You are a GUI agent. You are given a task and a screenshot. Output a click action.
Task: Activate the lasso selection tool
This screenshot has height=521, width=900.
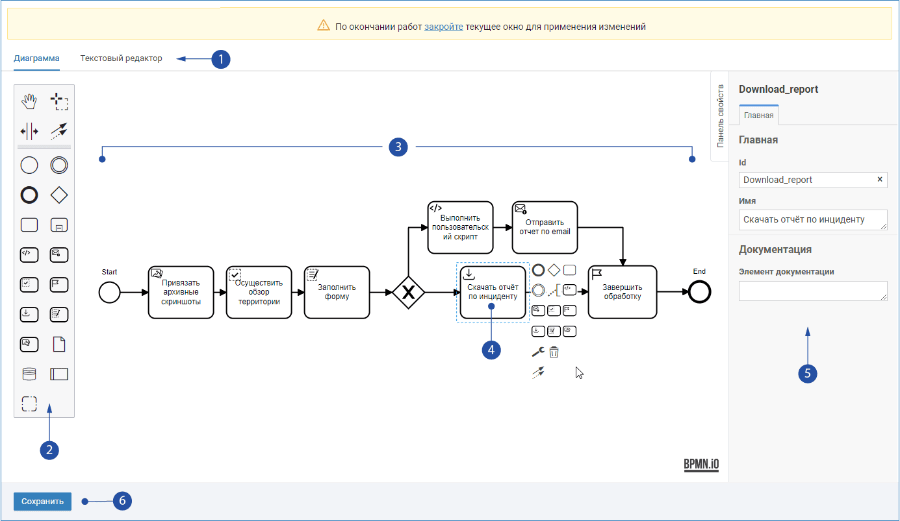(59, 101)
